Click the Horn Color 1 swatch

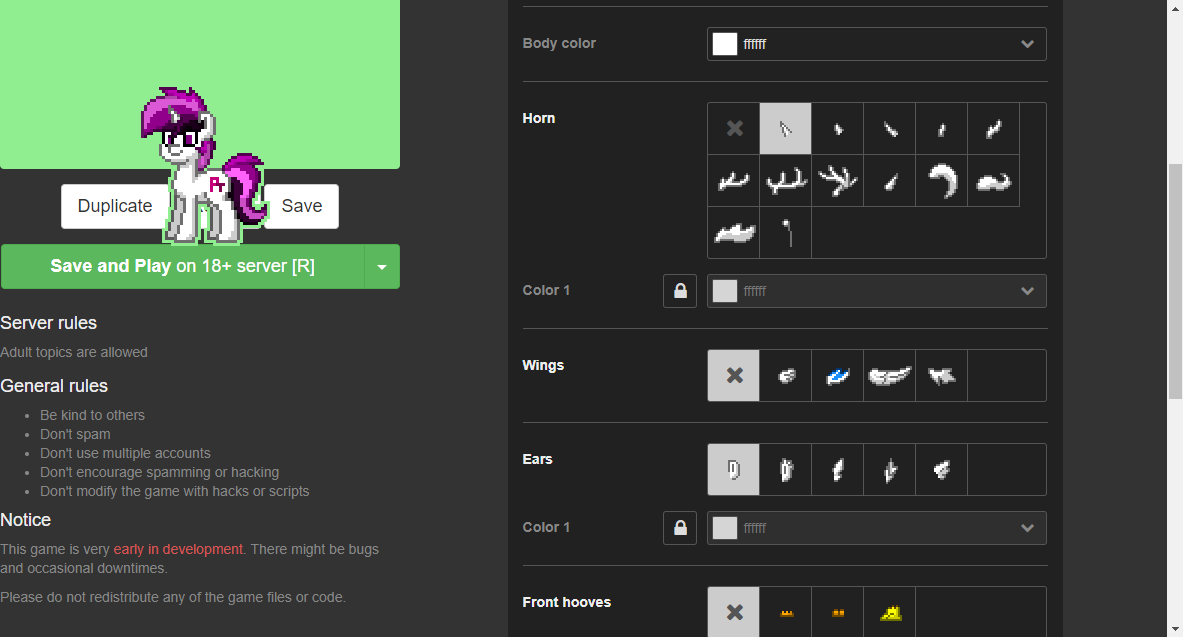724,291
